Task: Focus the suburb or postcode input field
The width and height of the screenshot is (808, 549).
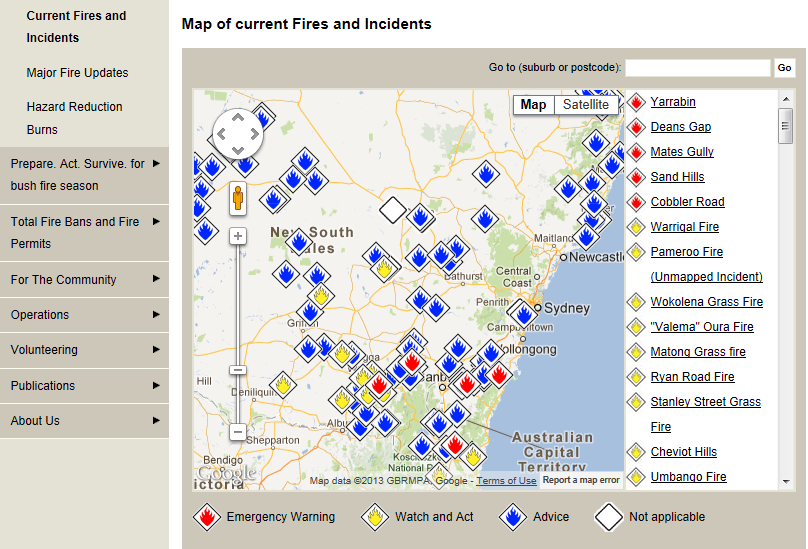Action: (698, 68)
